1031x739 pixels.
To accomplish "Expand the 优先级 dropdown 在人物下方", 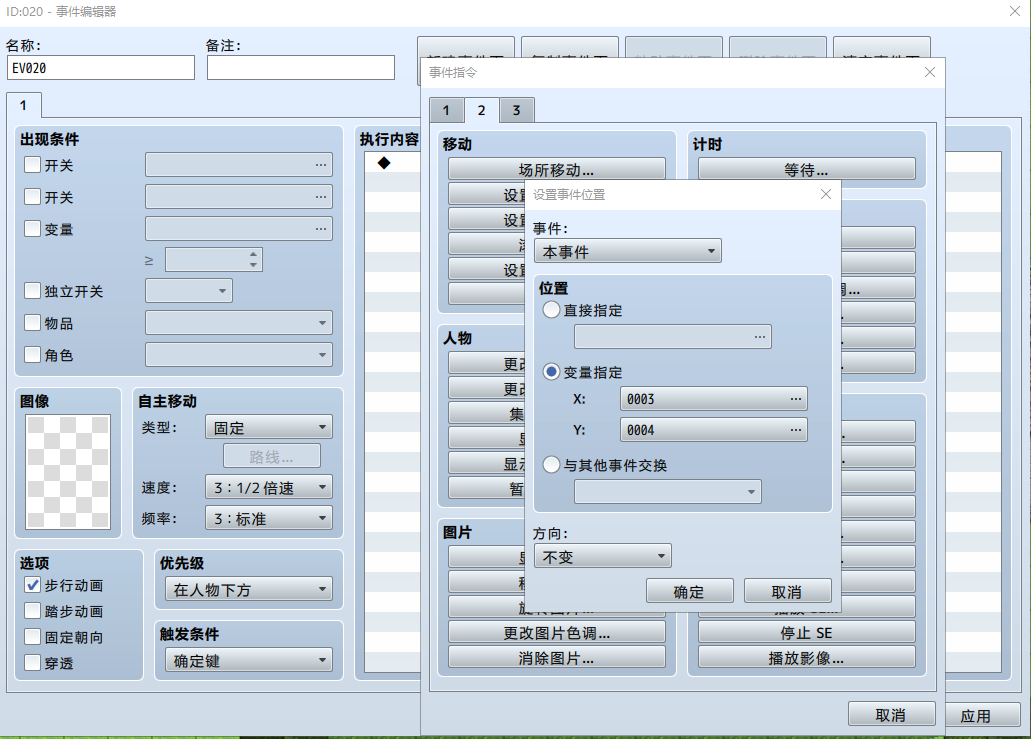I will click(249, 589).
